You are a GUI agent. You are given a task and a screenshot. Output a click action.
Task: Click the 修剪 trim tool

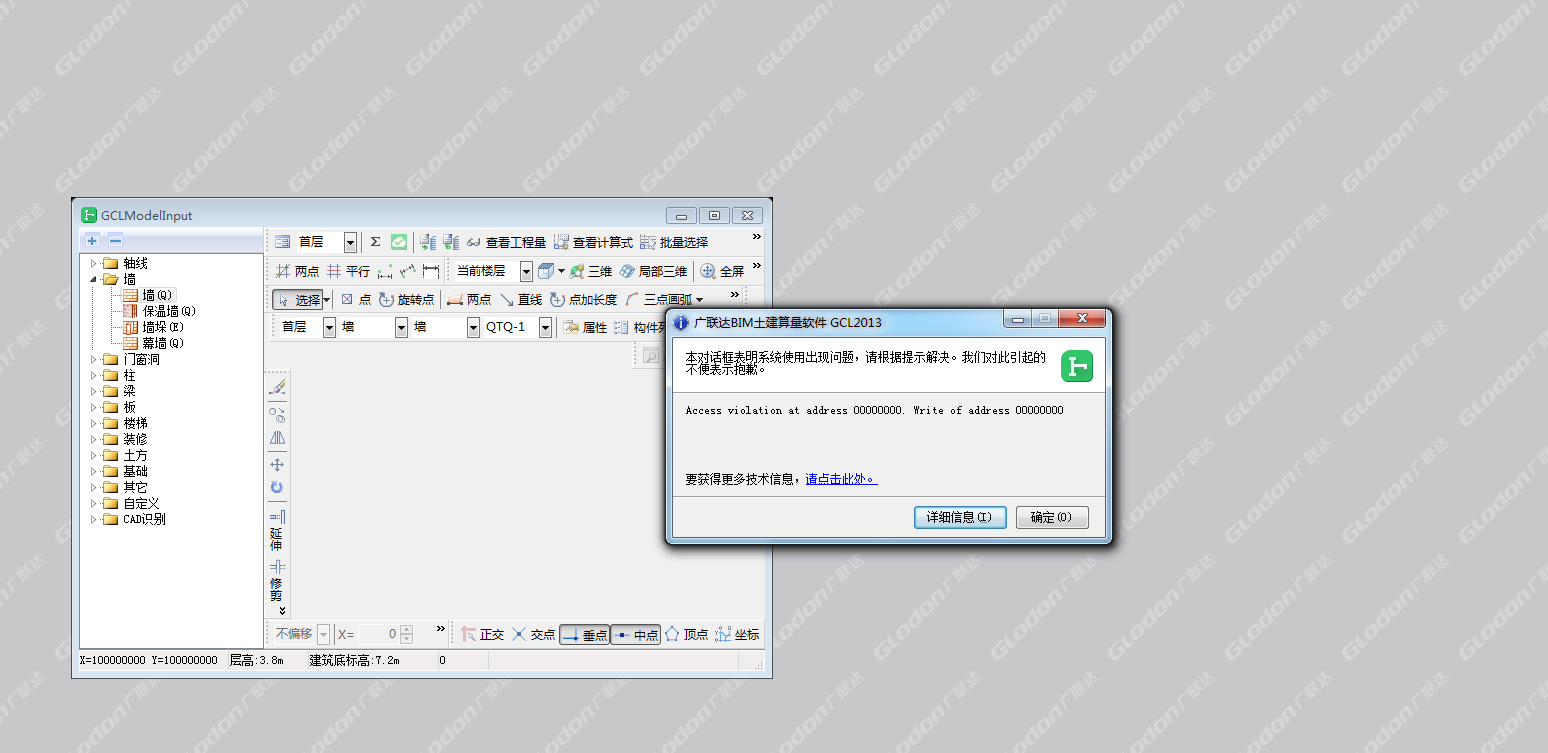(x=277, y=580)
